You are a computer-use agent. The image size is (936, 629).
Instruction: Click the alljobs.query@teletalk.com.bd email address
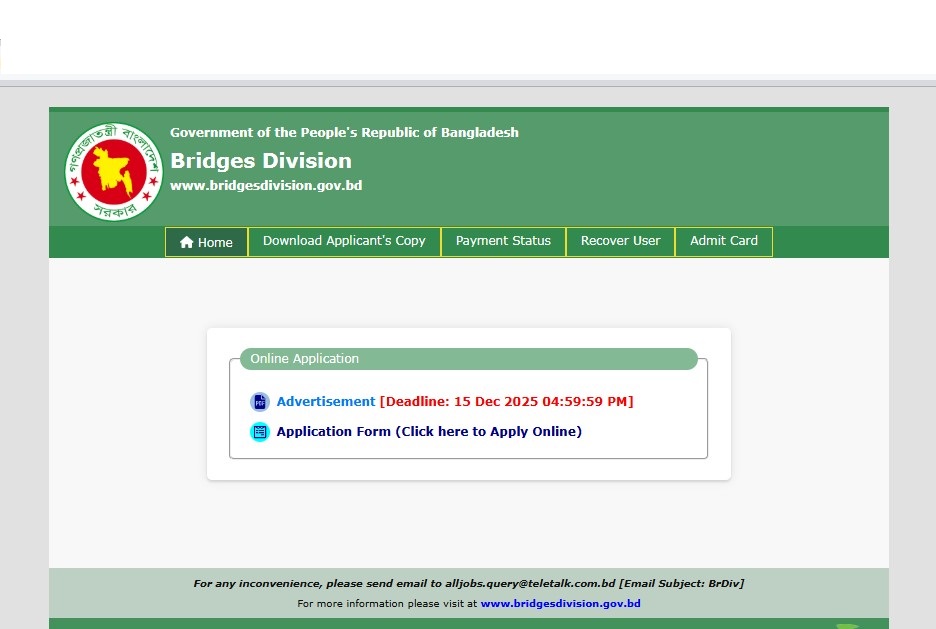[x=530, y=584]
